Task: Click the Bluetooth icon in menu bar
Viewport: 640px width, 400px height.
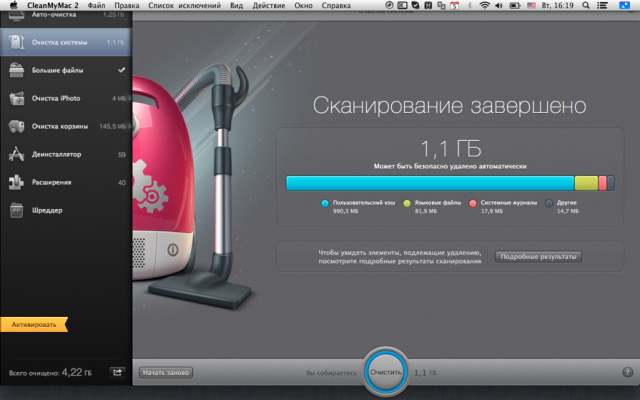Action: (469, 5)
